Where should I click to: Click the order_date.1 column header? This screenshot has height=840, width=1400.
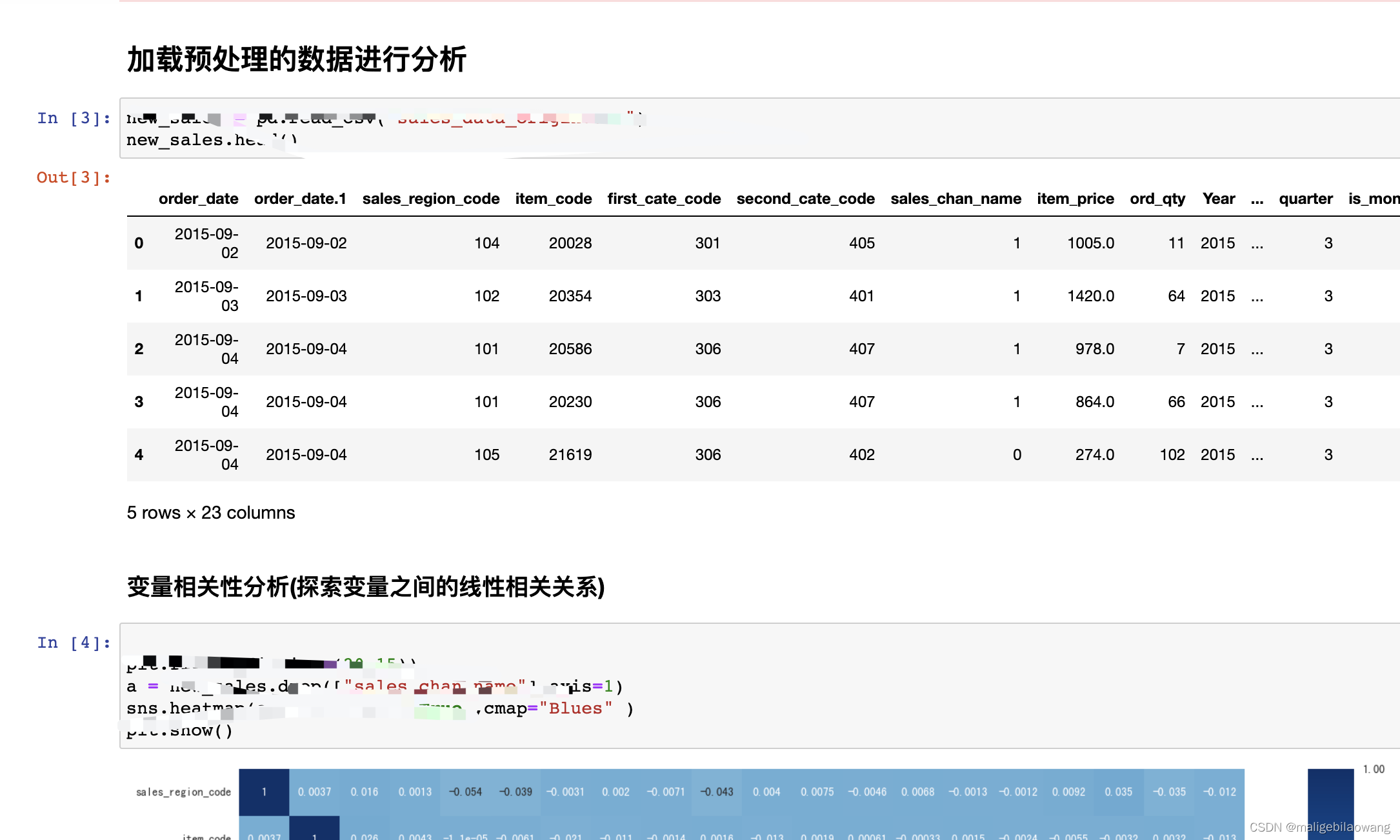(300, 199)
